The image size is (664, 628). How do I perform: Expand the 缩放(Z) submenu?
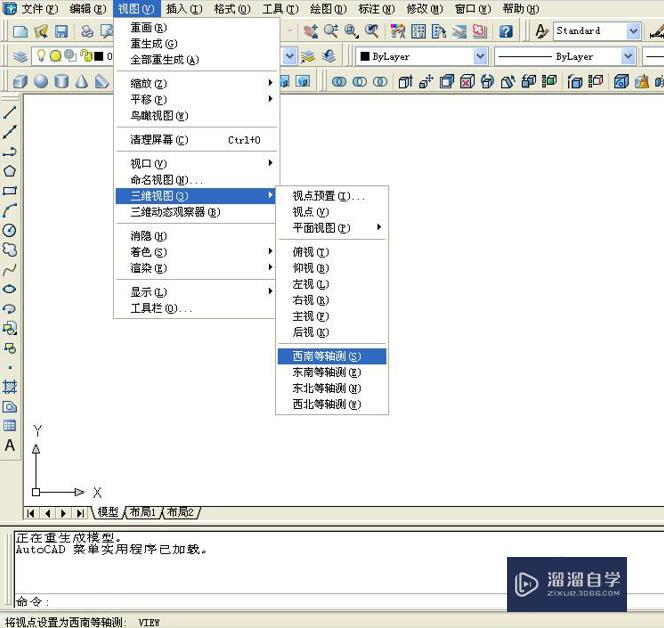[x=196, y=83]
